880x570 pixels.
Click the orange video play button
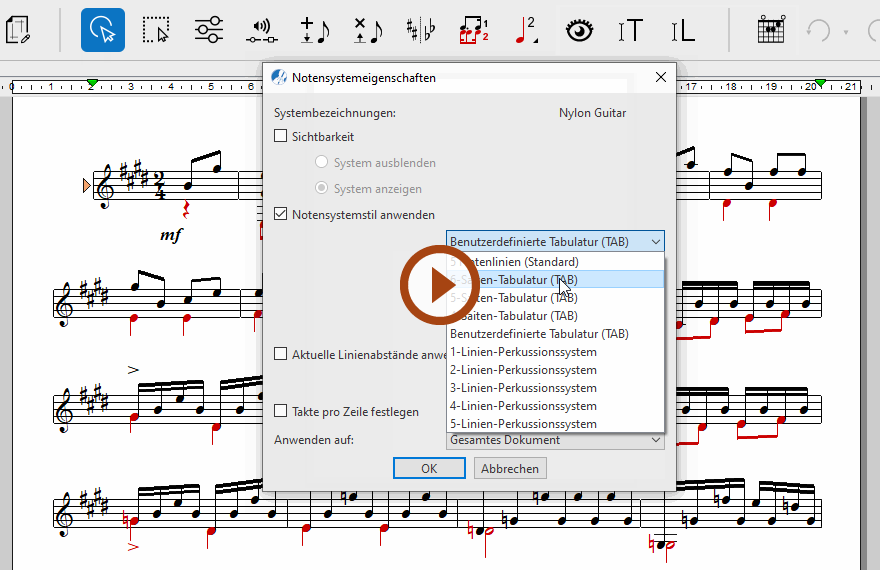[440, 285]
